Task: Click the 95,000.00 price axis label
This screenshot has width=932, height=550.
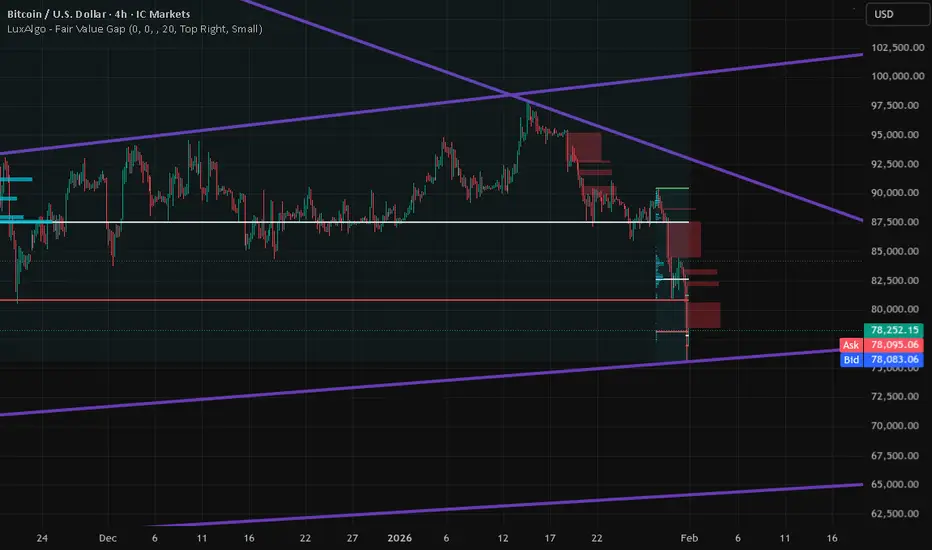Action: (x=897, y=135)
